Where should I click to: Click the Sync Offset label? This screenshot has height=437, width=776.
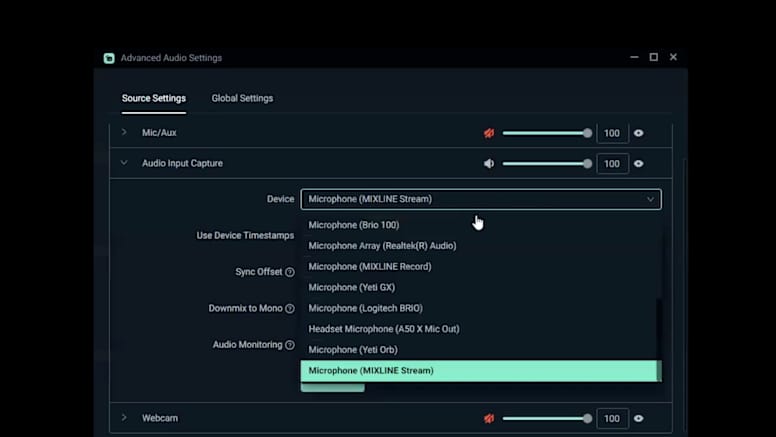[259, 272]
